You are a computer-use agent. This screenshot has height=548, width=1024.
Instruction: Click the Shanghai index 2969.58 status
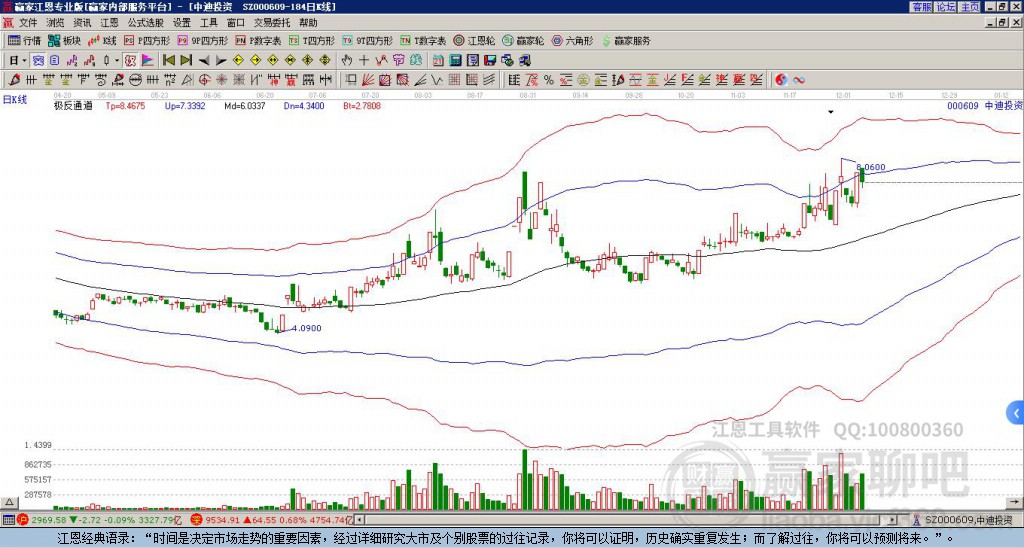click(x=99, y=520)
